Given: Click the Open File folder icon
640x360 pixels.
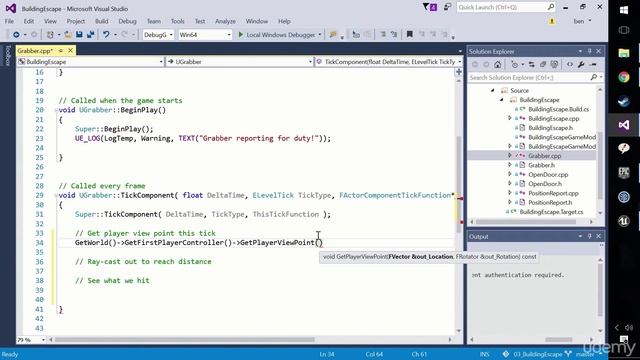Looking at the screenshot, I should [x=68, y=35].
